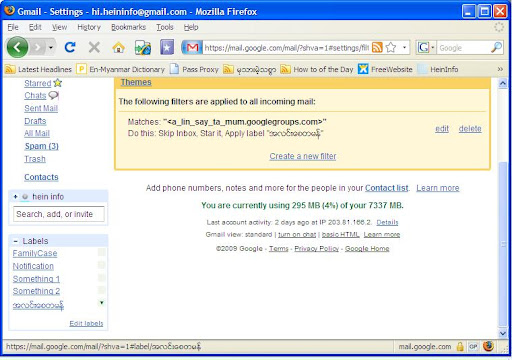This screenshot has width=512, height=360.
Task: Open the Tools menu
Action: pyautogui.click(x=165, y=27)
